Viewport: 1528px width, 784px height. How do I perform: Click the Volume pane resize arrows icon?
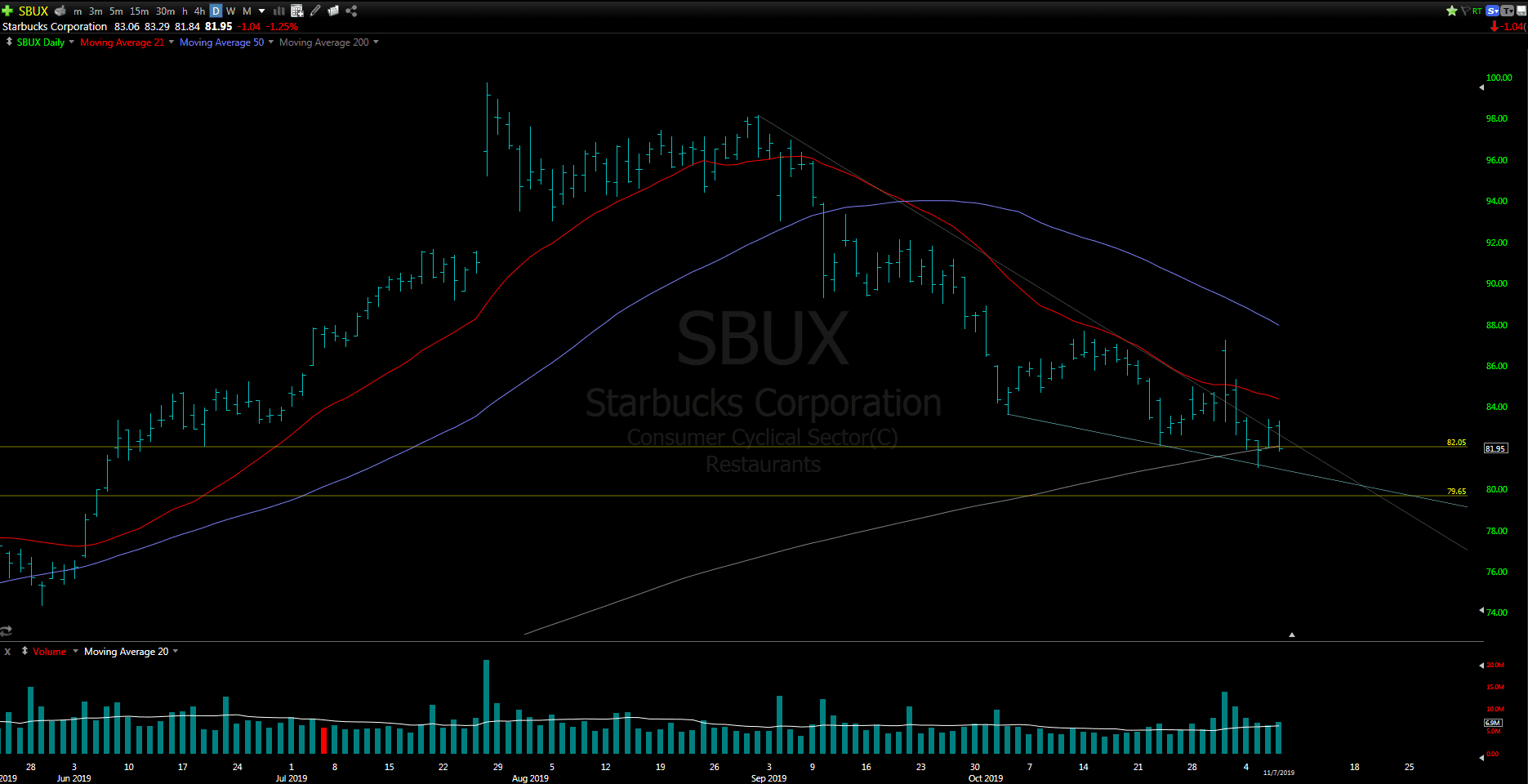click(x=25, y=651)
